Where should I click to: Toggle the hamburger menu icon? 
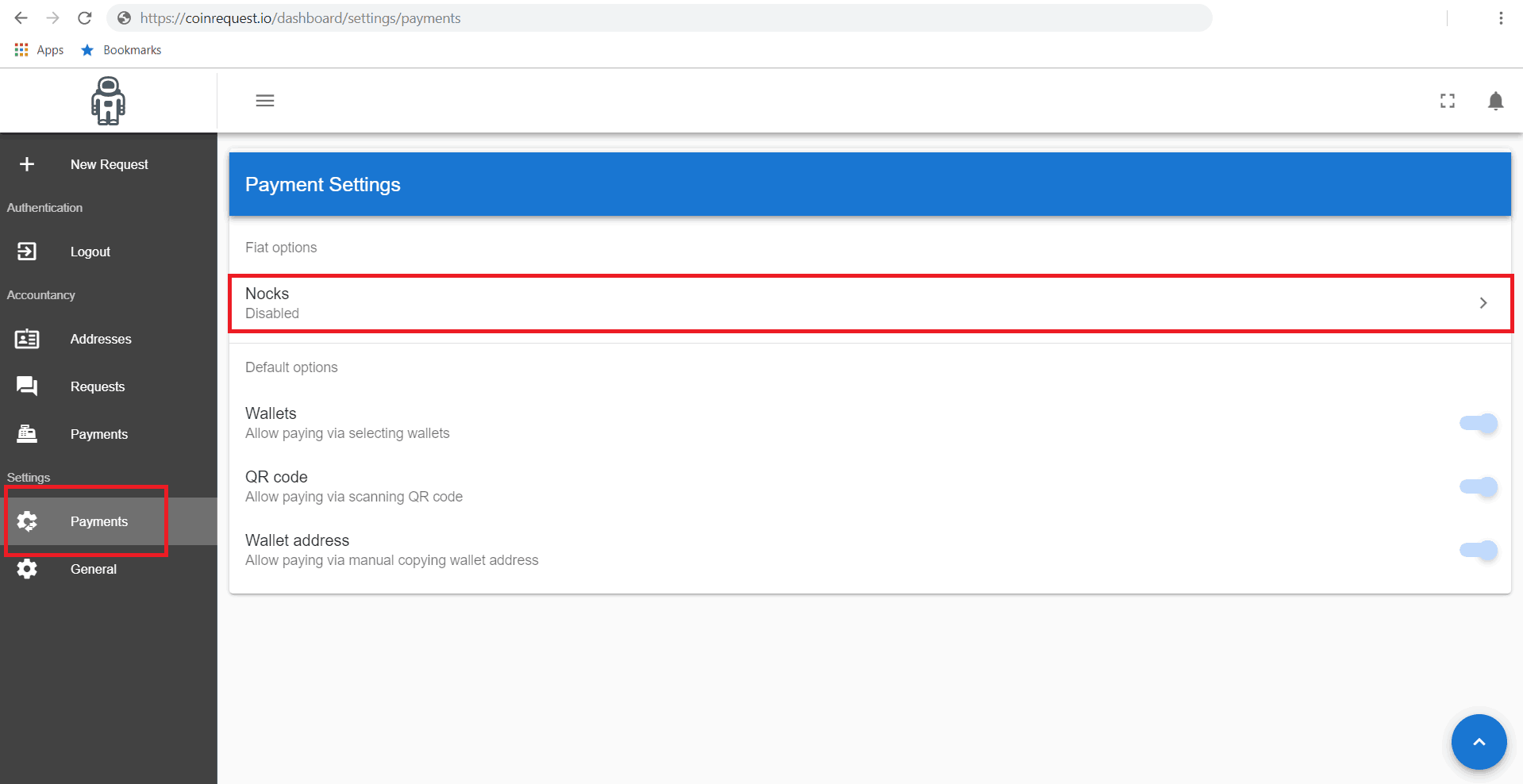(x=265, y=101)
